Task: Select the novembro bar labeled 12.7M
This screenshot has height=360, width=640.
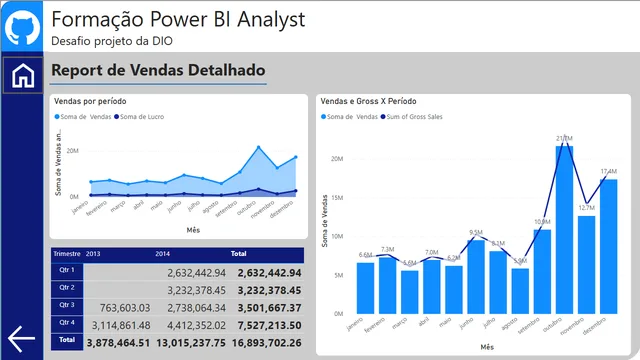Action: tap(586, 265)
